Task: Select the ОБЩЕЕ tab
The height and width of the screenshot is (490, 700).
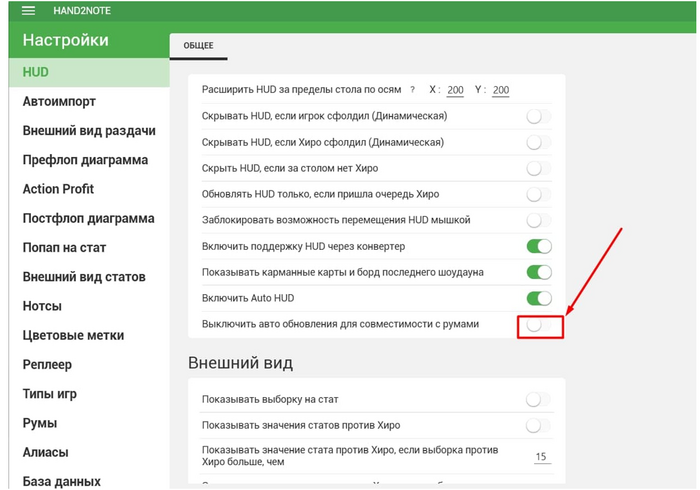Action: coord(199,46)
